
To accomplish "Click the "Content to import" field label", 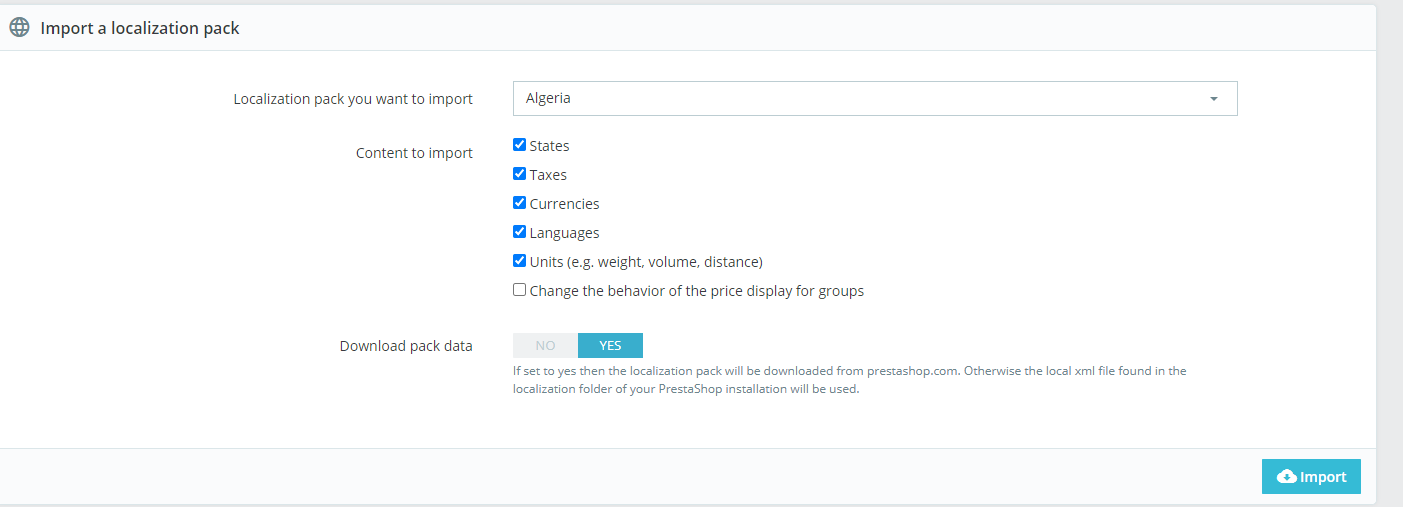I will (x=414, y=153).
